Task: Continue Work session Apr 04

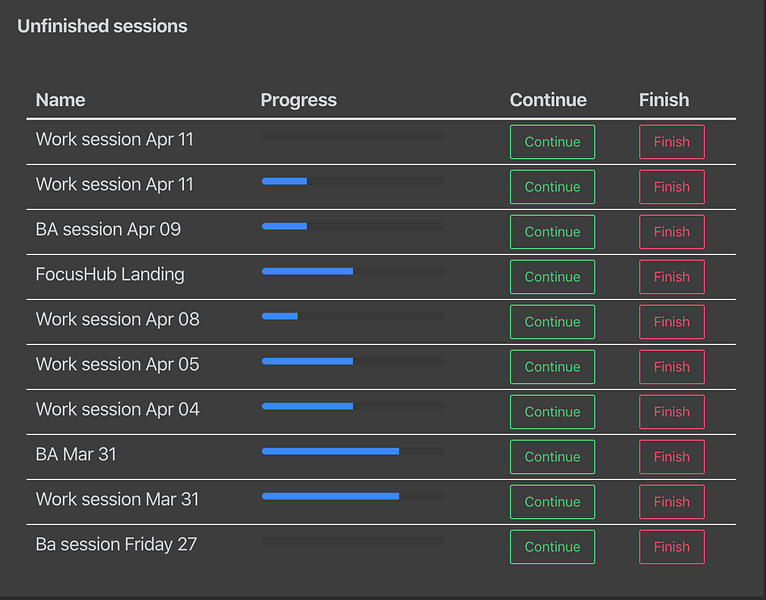Action: pos(552,411)
